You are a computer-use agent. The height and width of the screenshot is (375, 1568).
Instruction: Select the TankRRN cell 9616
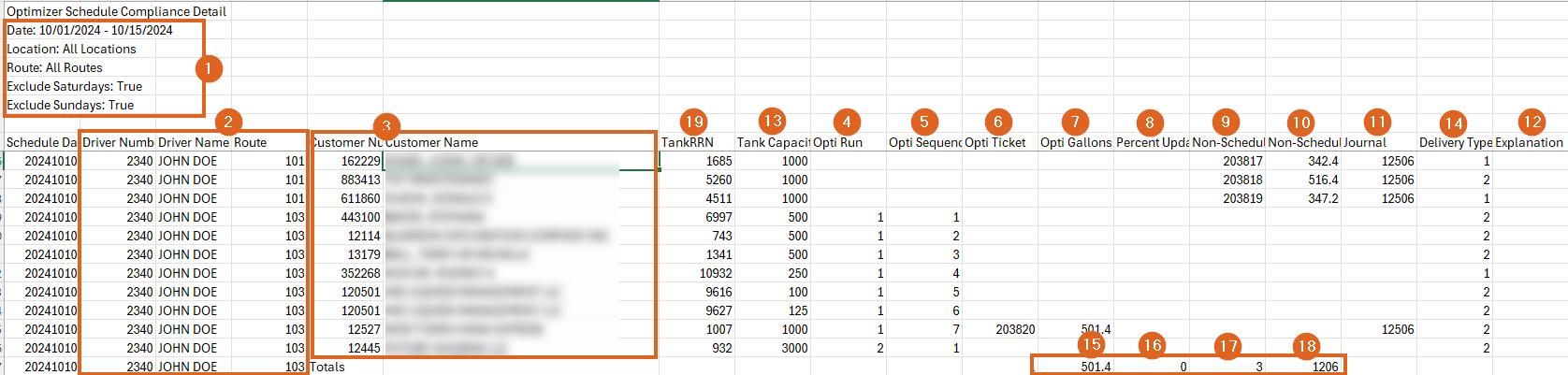[697, 292]
